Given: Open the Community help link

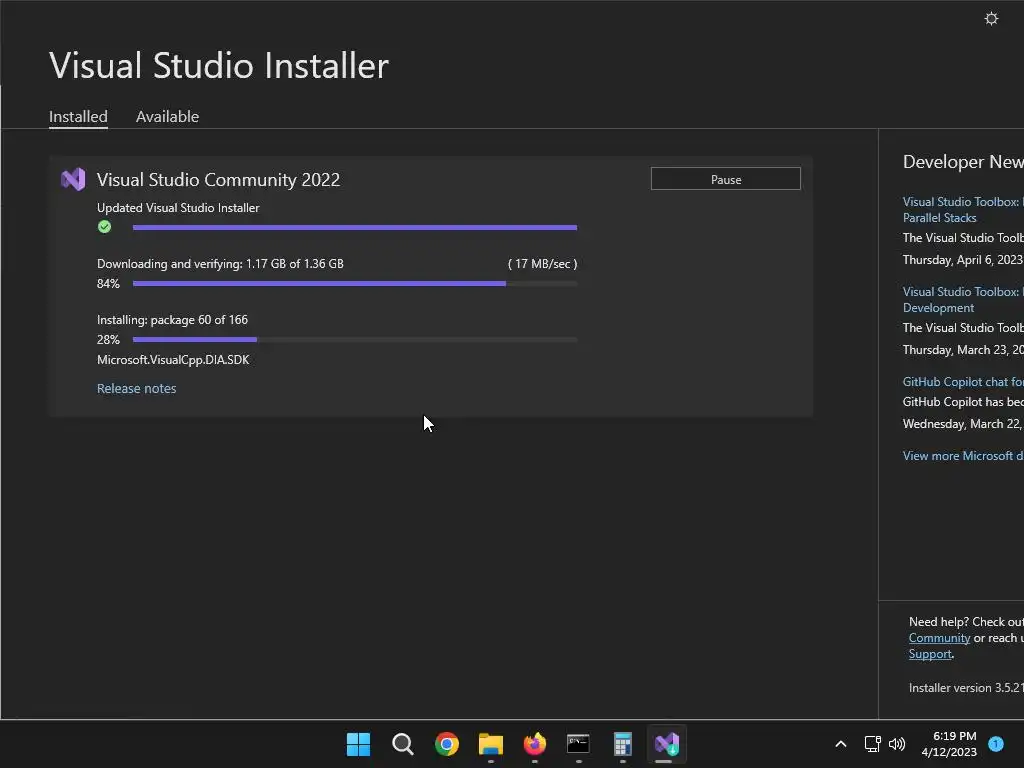Looking at the screenshot, I should pyautogui.click(x=939, y=638).
